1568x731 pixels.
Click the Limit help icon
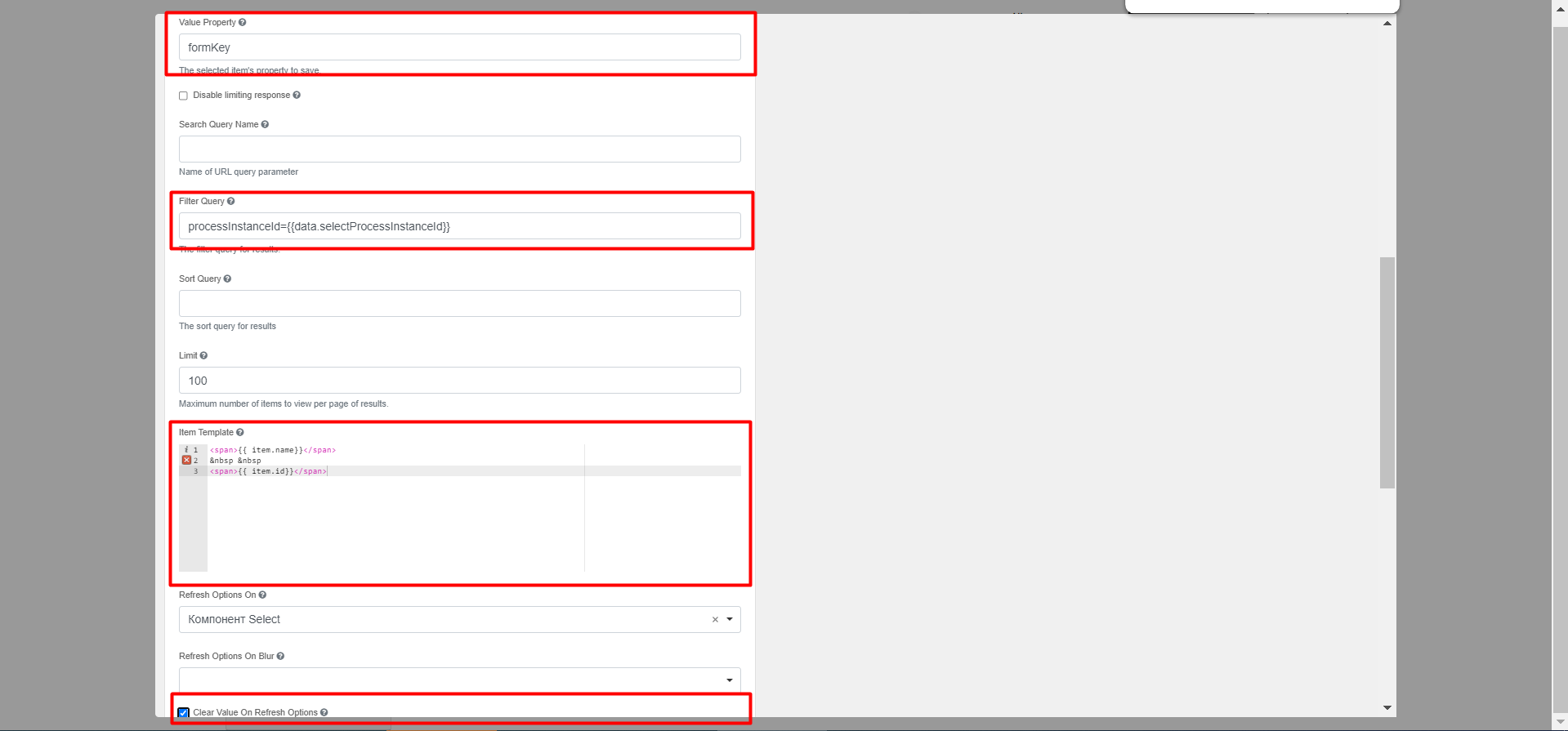(203, 356)
